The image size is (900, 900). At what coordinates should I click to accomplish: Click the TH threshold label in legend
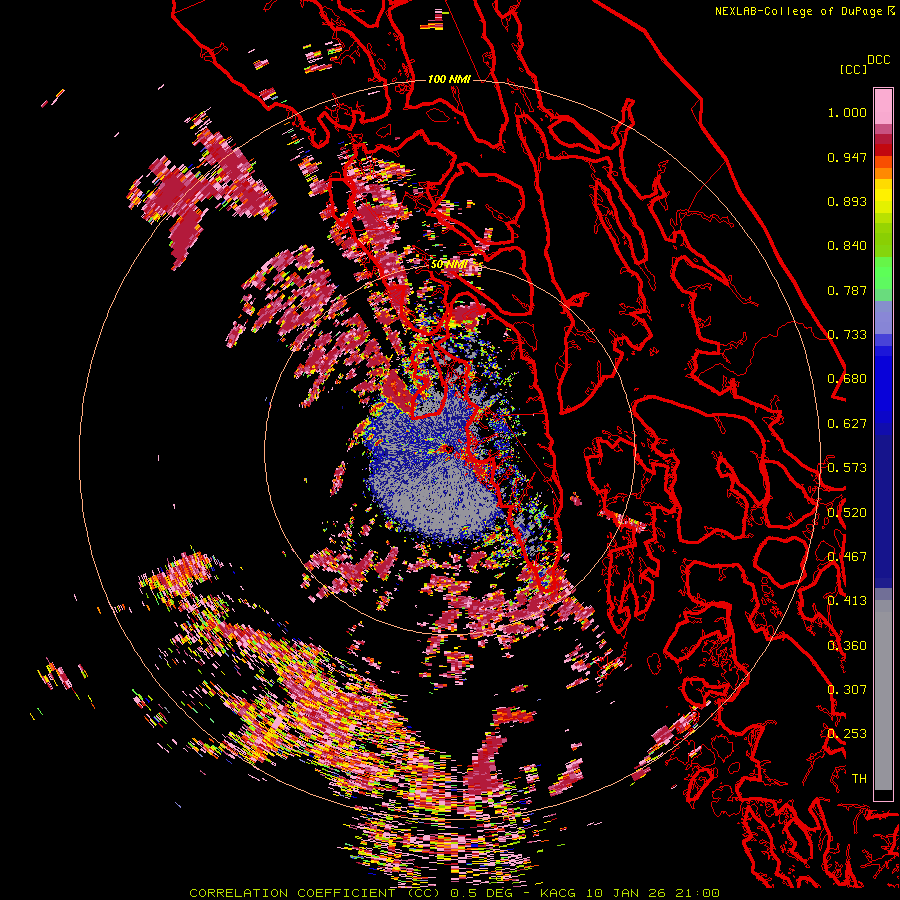point(859,779)
